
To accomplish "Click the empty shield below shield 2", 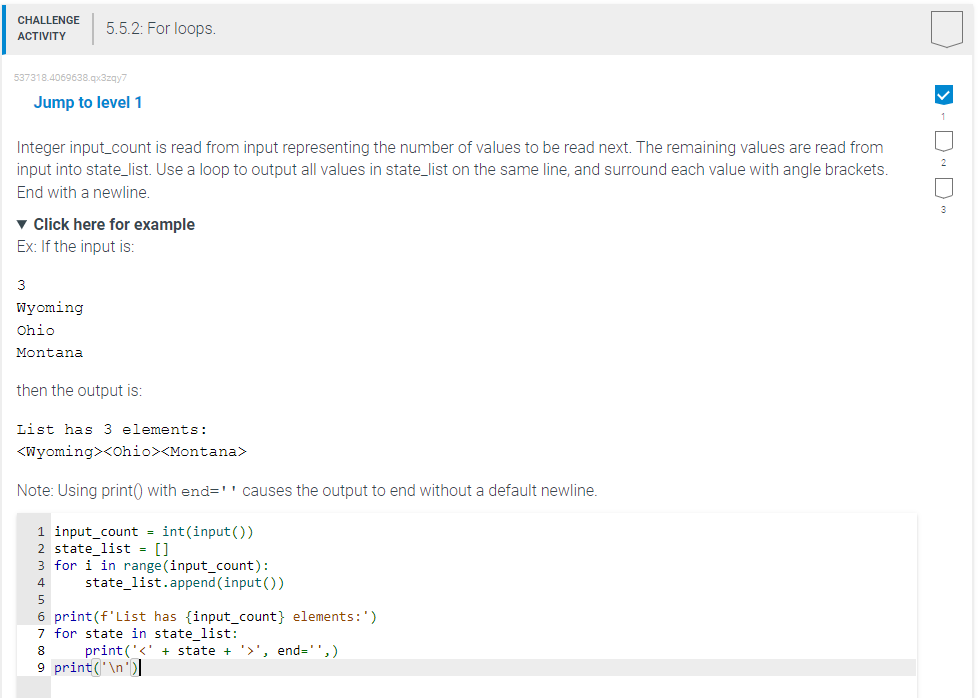I will click(943, 190).
